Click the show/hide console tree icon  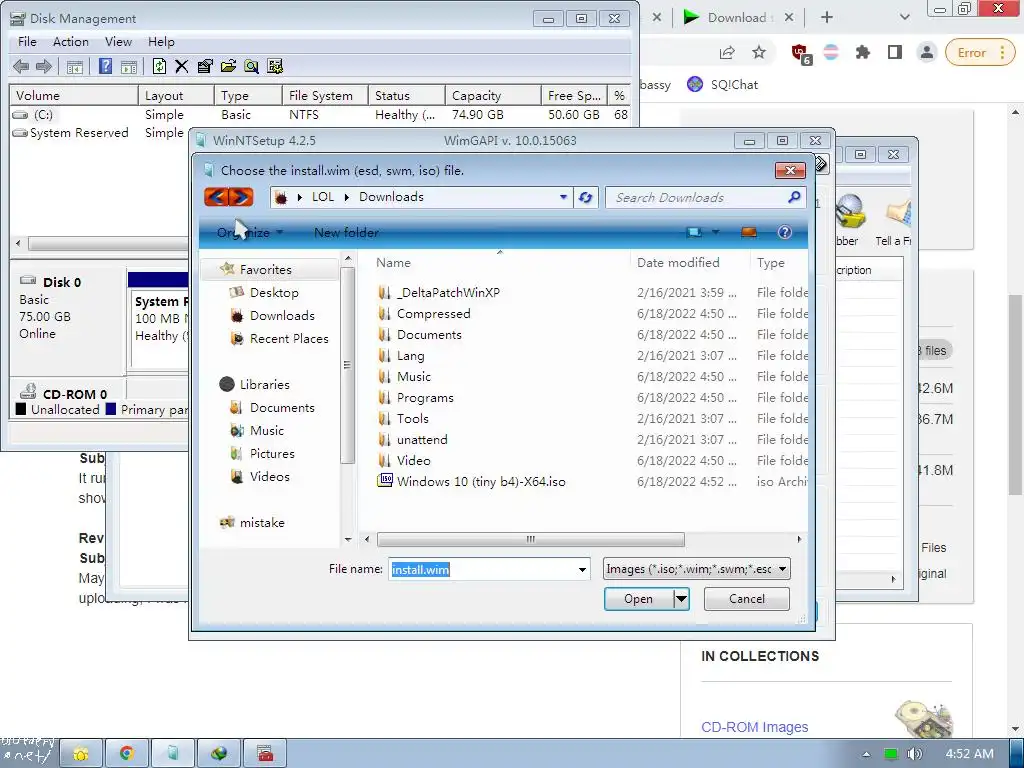(x=74, y=66)
